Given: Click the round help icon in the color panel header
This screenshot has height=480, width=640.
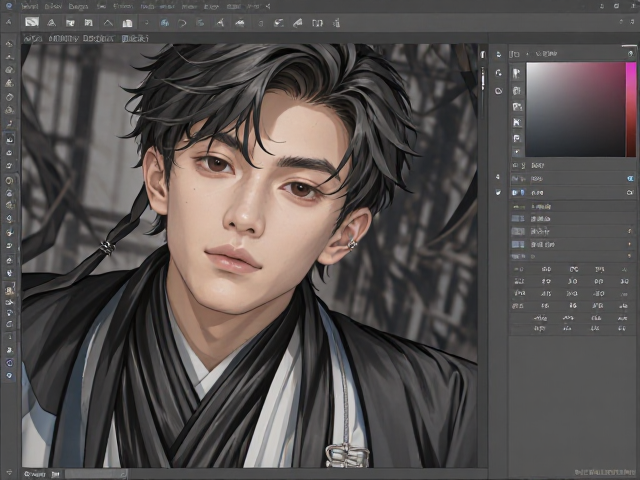Looking at the screenshot, I should tap(631, 53).
